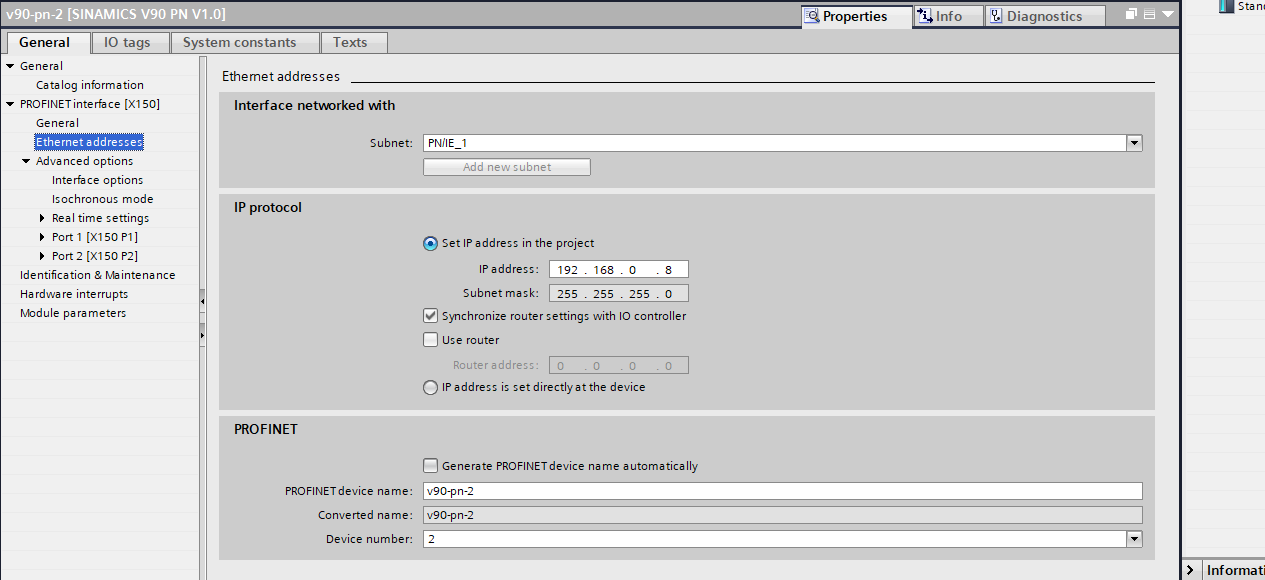
Task: Click the inspector window layout icon
Action: point(1149,14)
